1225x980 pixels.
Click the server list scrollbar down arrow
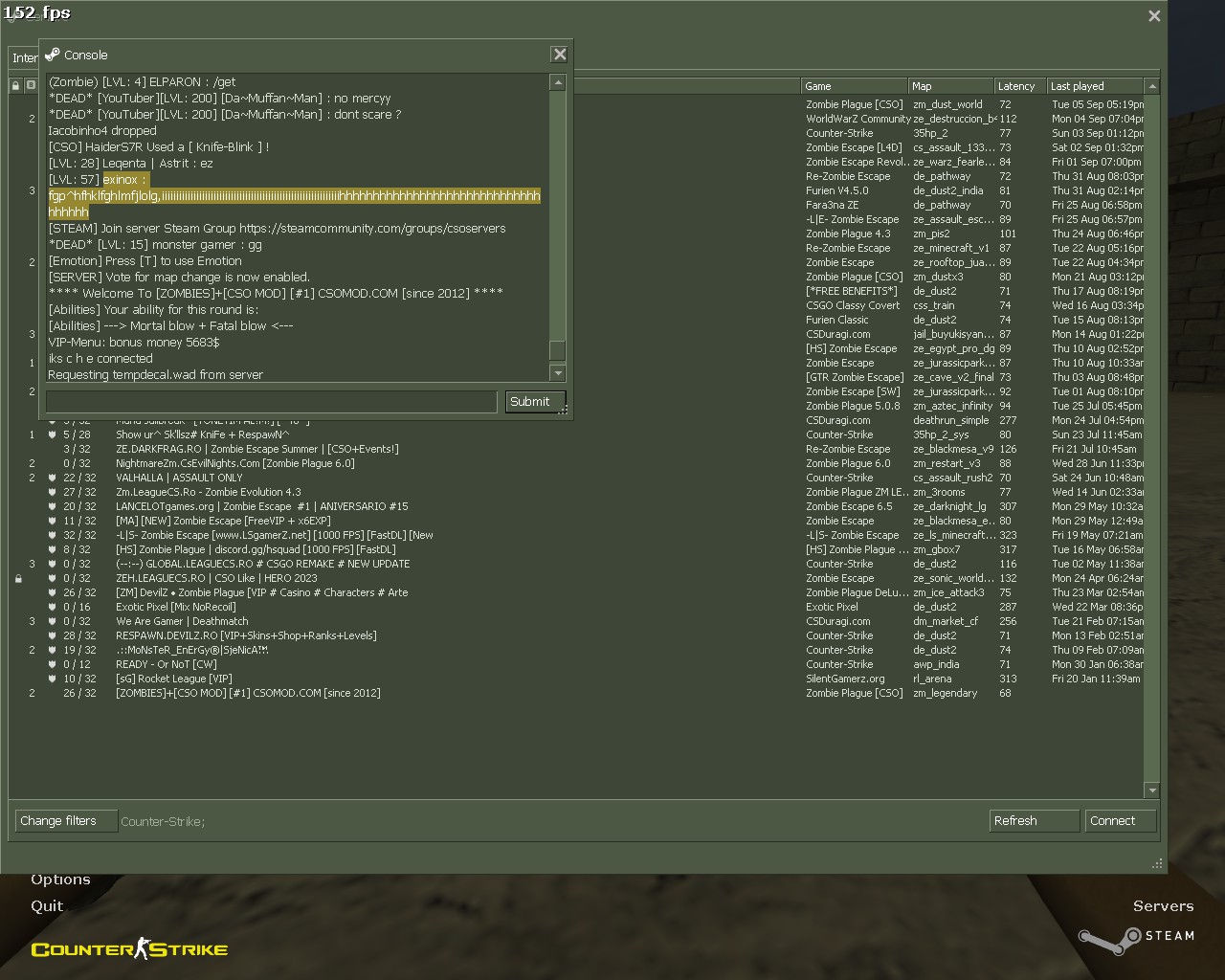click(x=1152, y=791)
